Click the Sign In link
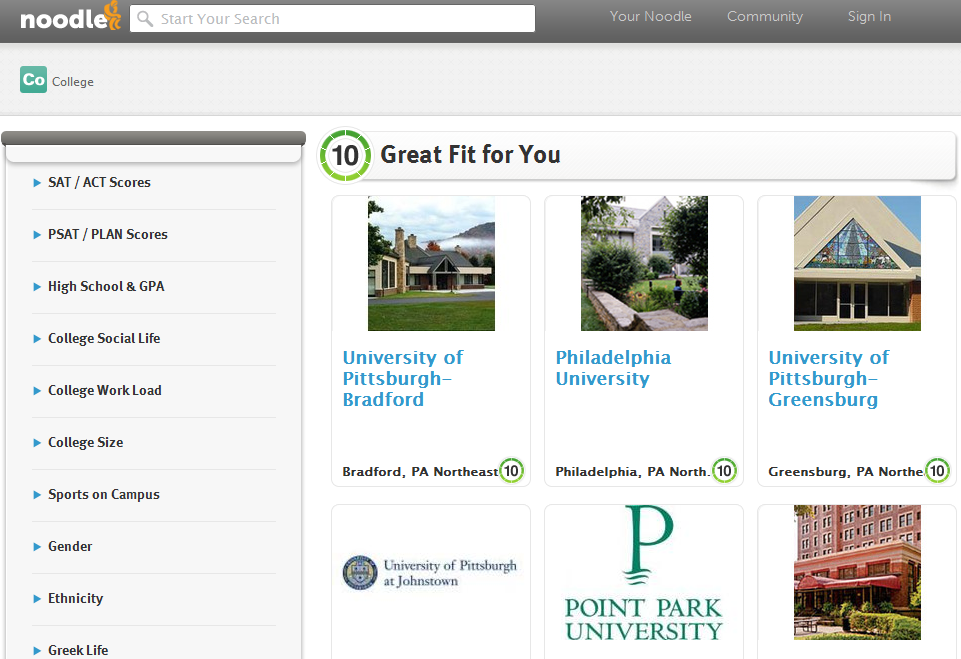961x659 pixels. click(x=869, y=17)
